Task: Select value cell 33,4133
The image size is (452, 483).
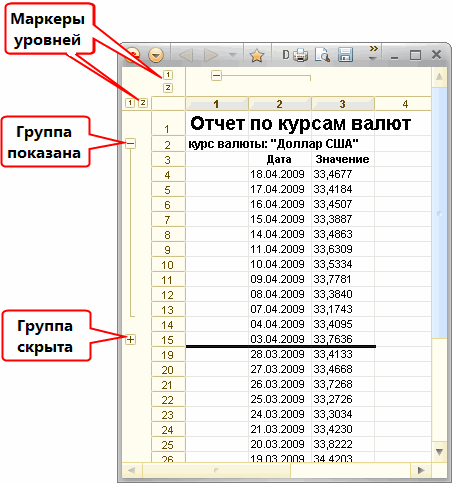Action: [343, 354]
